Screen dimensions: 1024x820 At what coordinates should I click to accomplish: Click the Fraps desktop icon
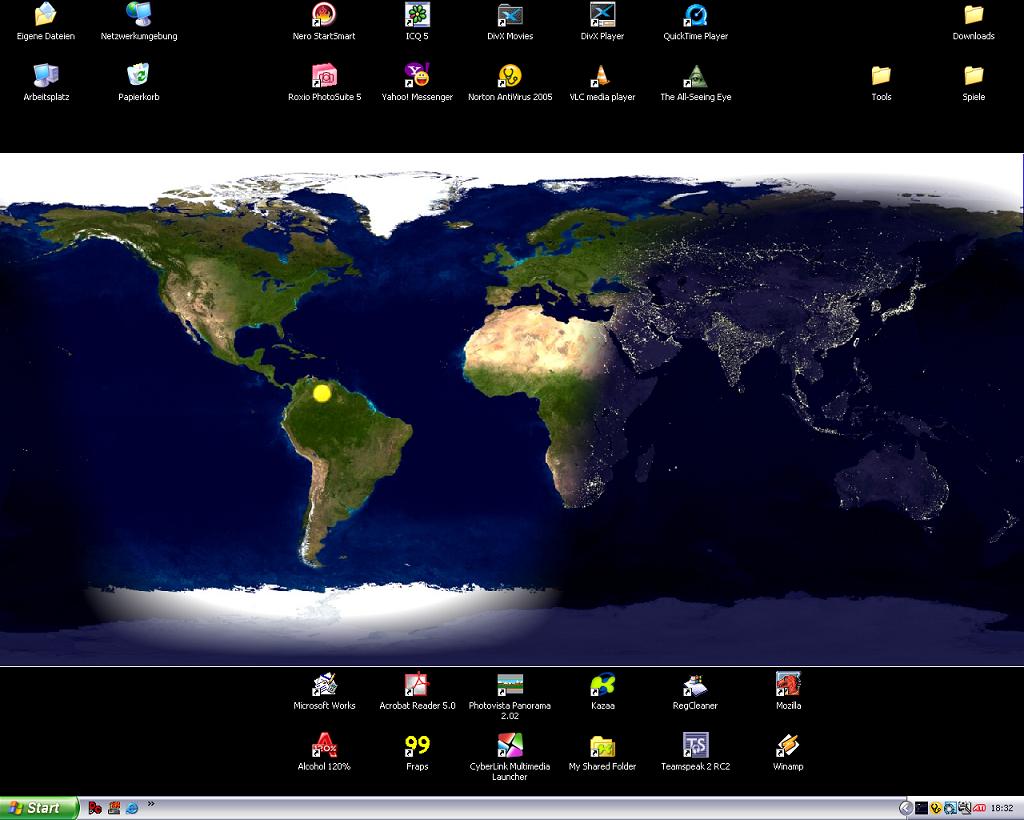coord(417,746)
